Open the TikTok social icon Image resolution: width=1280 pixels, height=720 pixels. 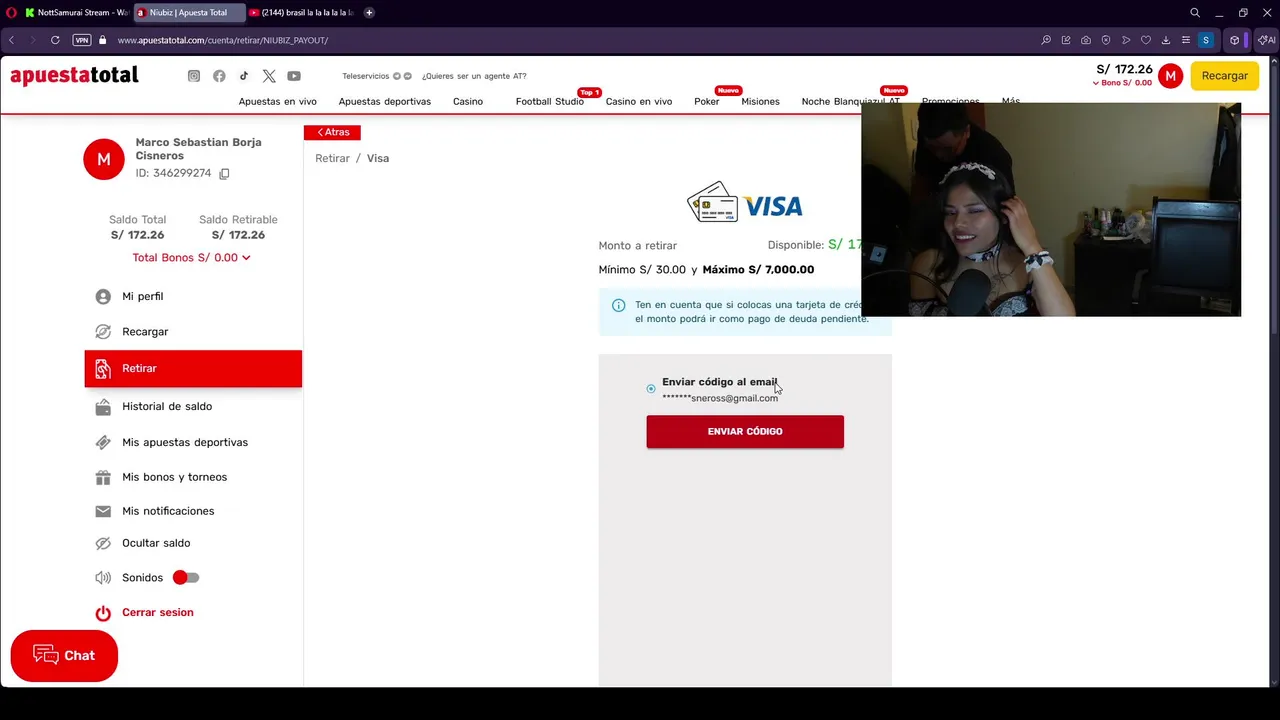(x=244, y=76)
